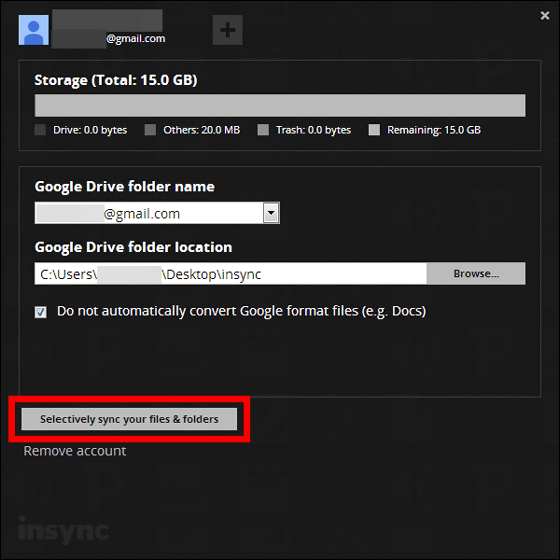Click the 'Trash: 0.0 bytes' text
The image size is (560, 560).
pos(313,130)
